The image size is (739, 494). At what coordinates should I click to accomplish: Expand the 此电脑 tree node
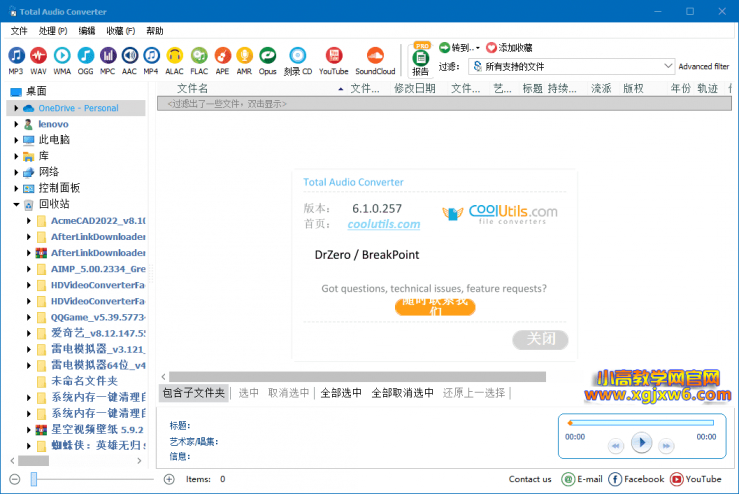pos(16,140)
